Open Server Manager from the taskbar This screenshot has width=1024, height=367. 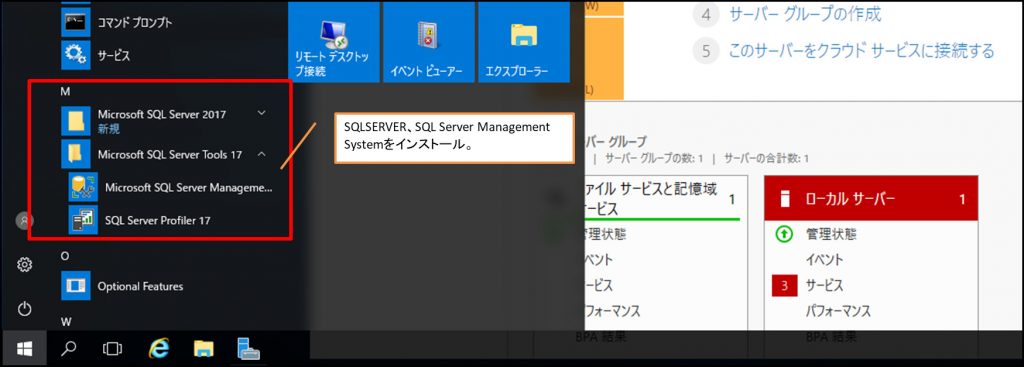(248, 349)
